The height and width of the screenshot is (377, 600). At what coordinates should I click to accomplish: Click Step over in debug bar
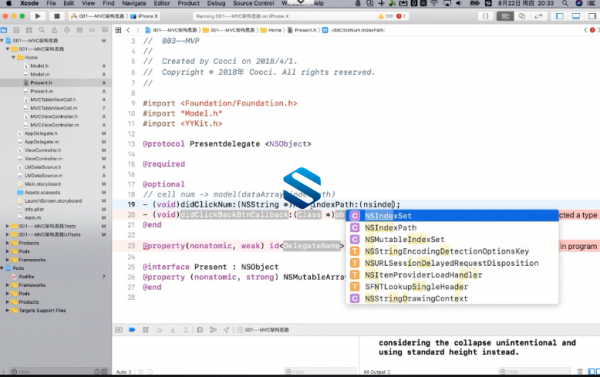click(159, 330)
